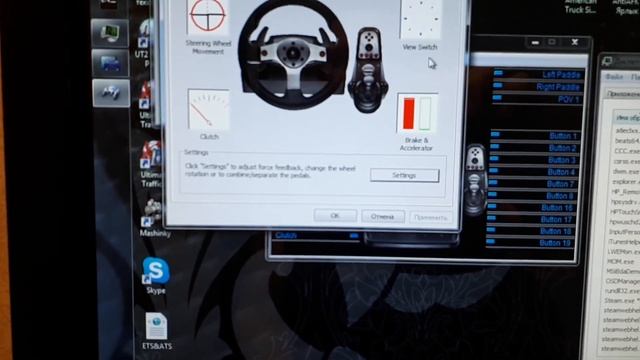Select the Ultimate Traffic desktop shortcut

[x=151, y=164]
